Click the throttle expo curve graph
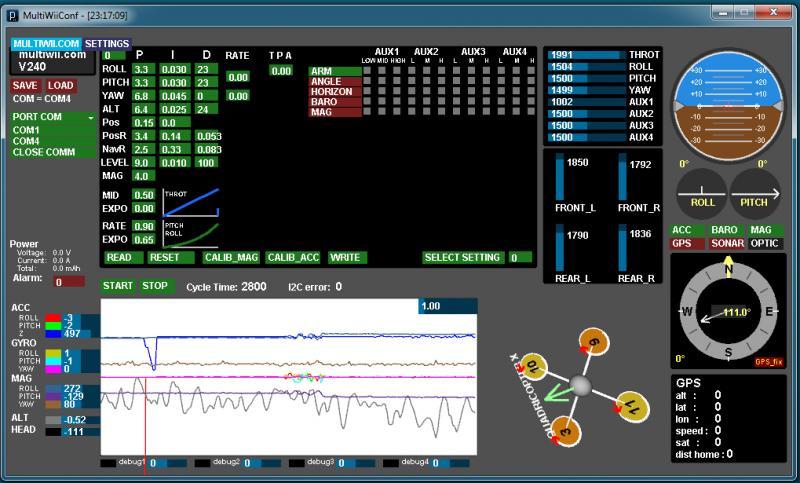Image resolution: width=800 pixels, height=483 pixels. coord(190,202)
